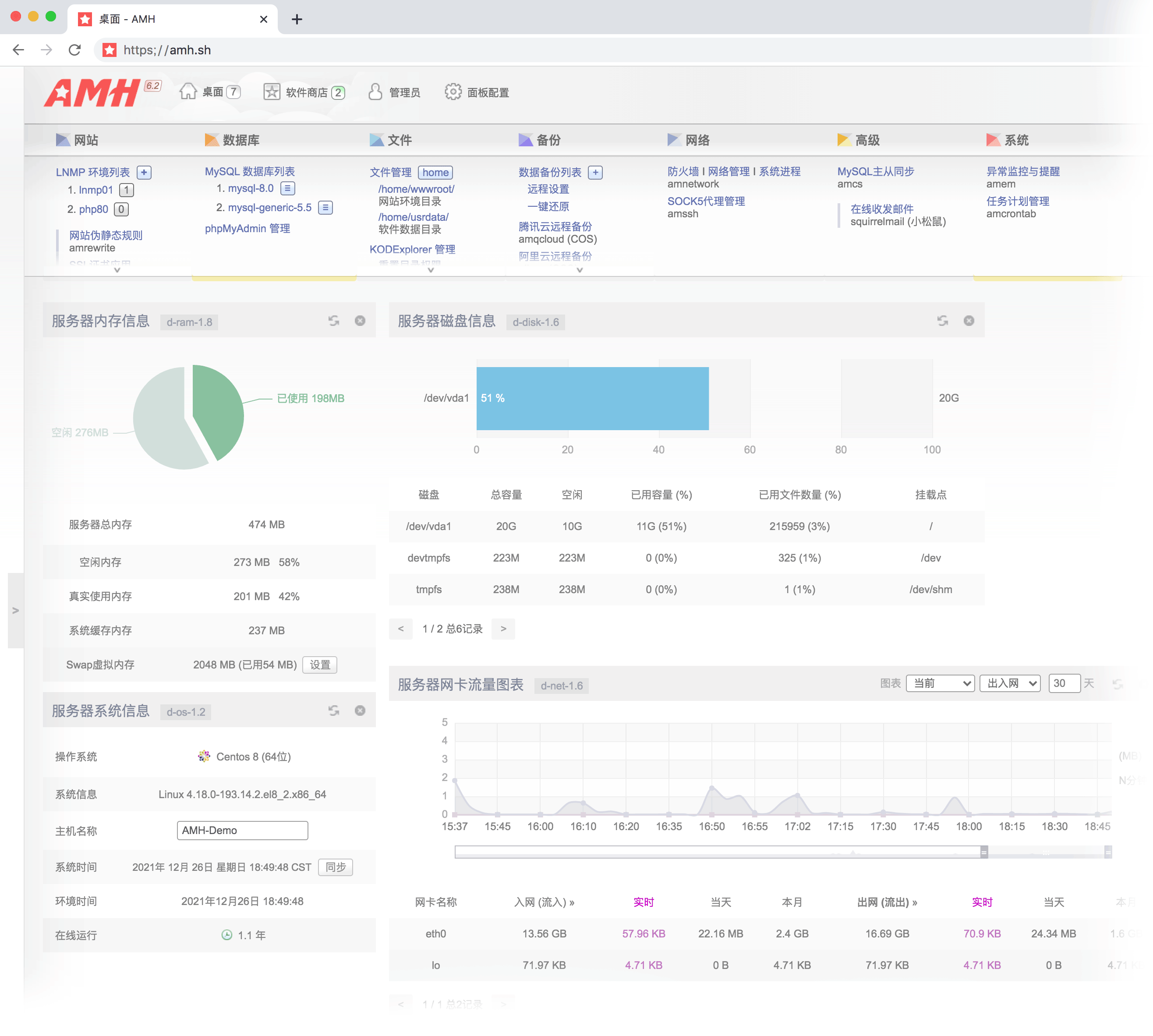Image resolution: width=1153 pixels, height=1036 pixels.
Task: Open the 出入网 traffic dropdown
Action: [x=1011, y=684]
